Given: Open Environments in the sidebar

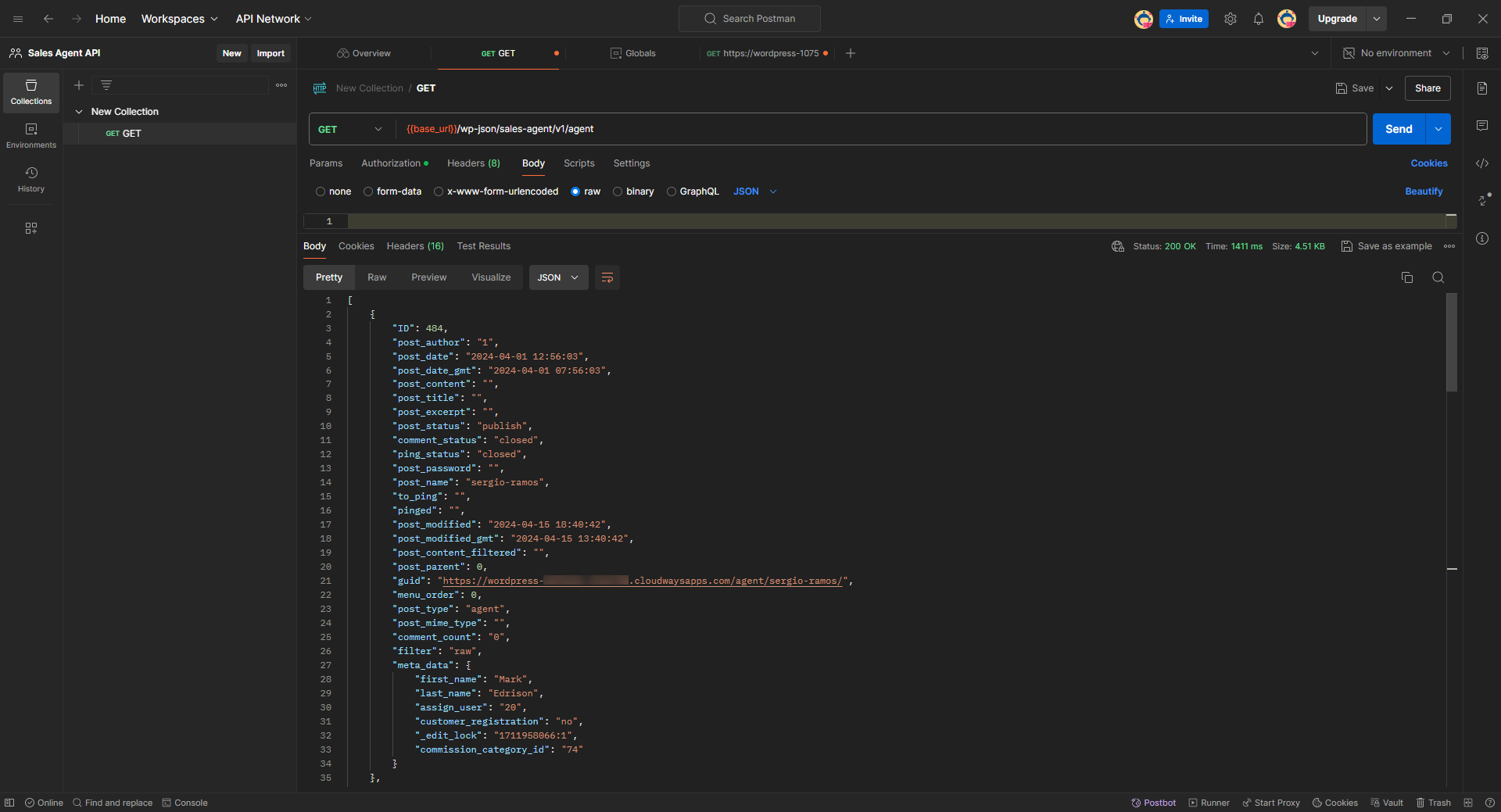Looking at the screenshot, I should (x=31, y=136).
